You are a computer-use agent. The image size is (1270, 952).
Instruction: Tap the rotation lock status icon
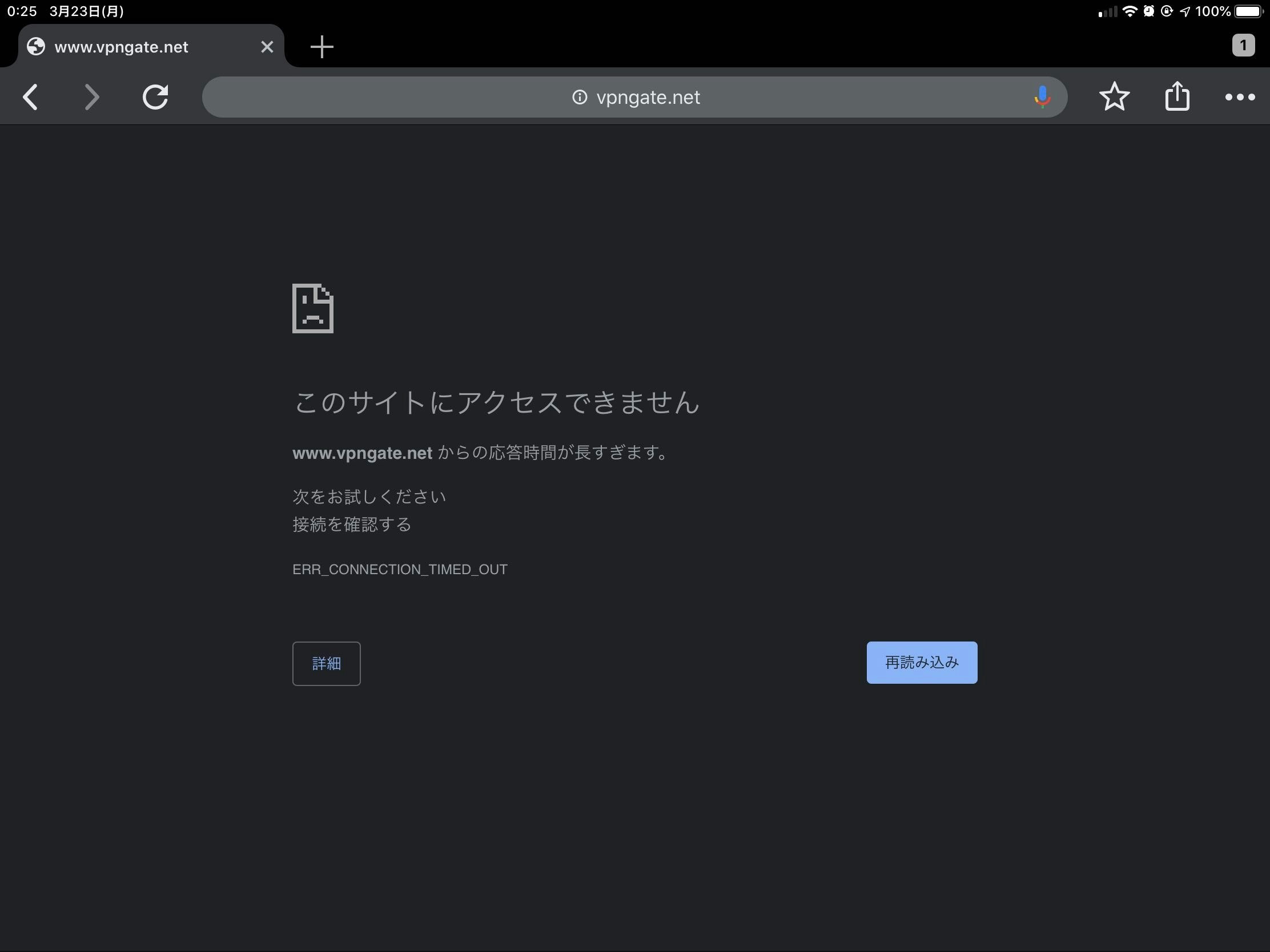click(x=1167, y=11)
